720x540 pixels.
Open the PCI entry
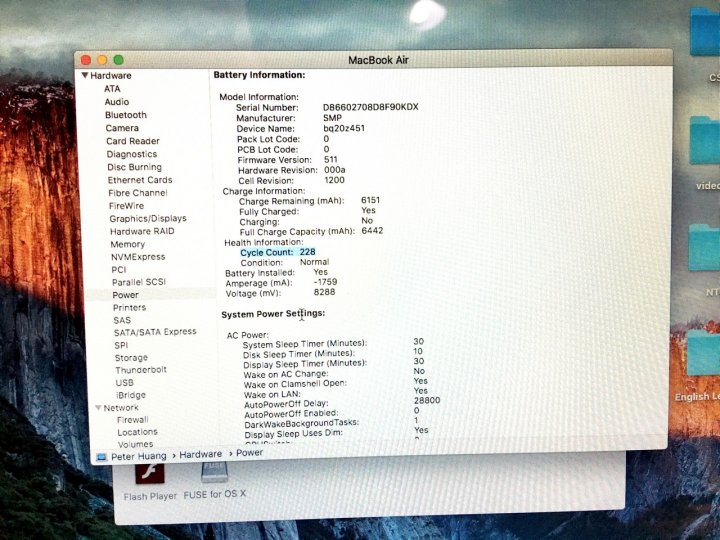[118, 270]
